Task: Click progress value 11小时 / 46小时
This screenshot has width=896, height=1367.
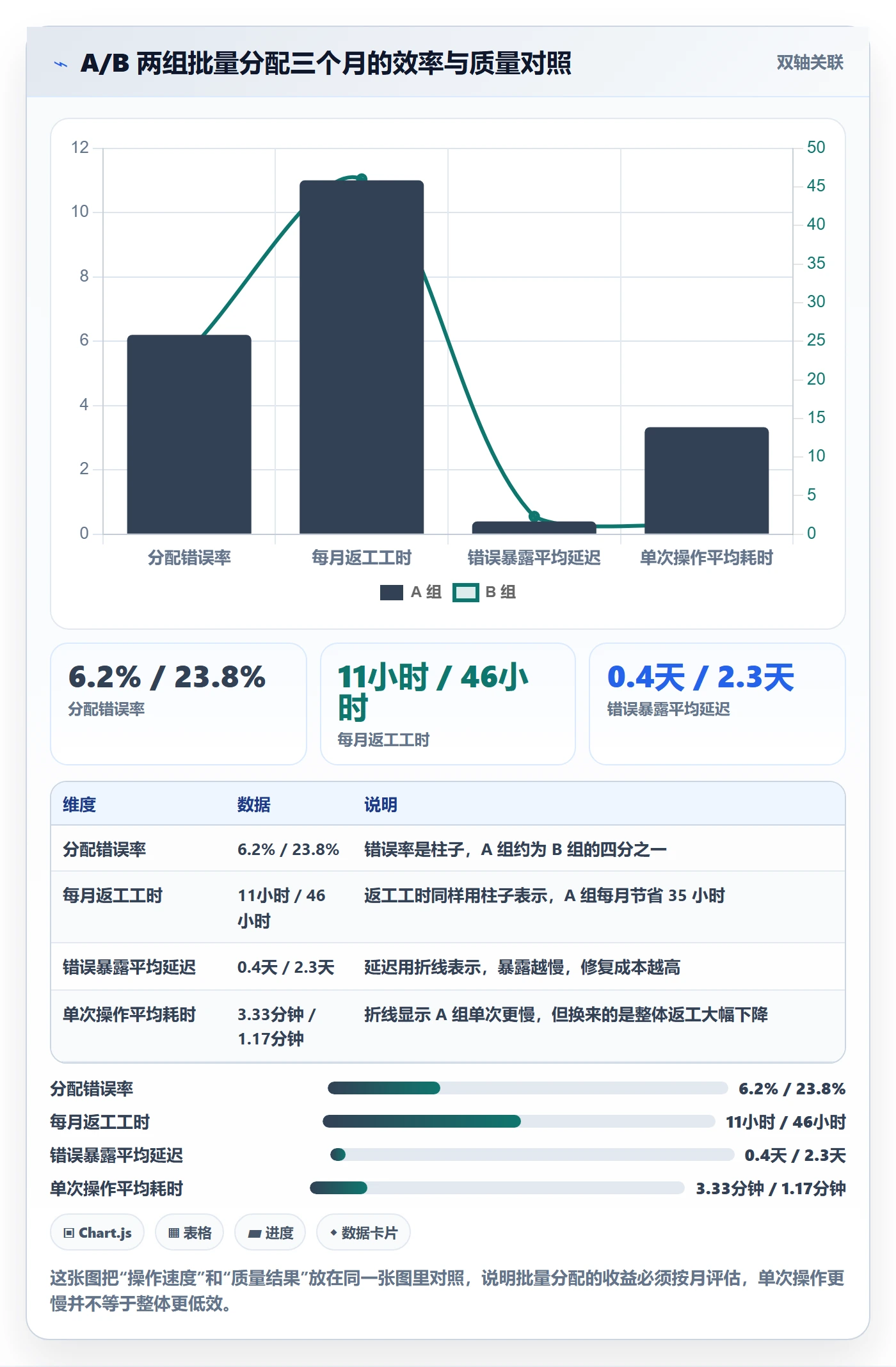Action: (x=785, y=1122)
